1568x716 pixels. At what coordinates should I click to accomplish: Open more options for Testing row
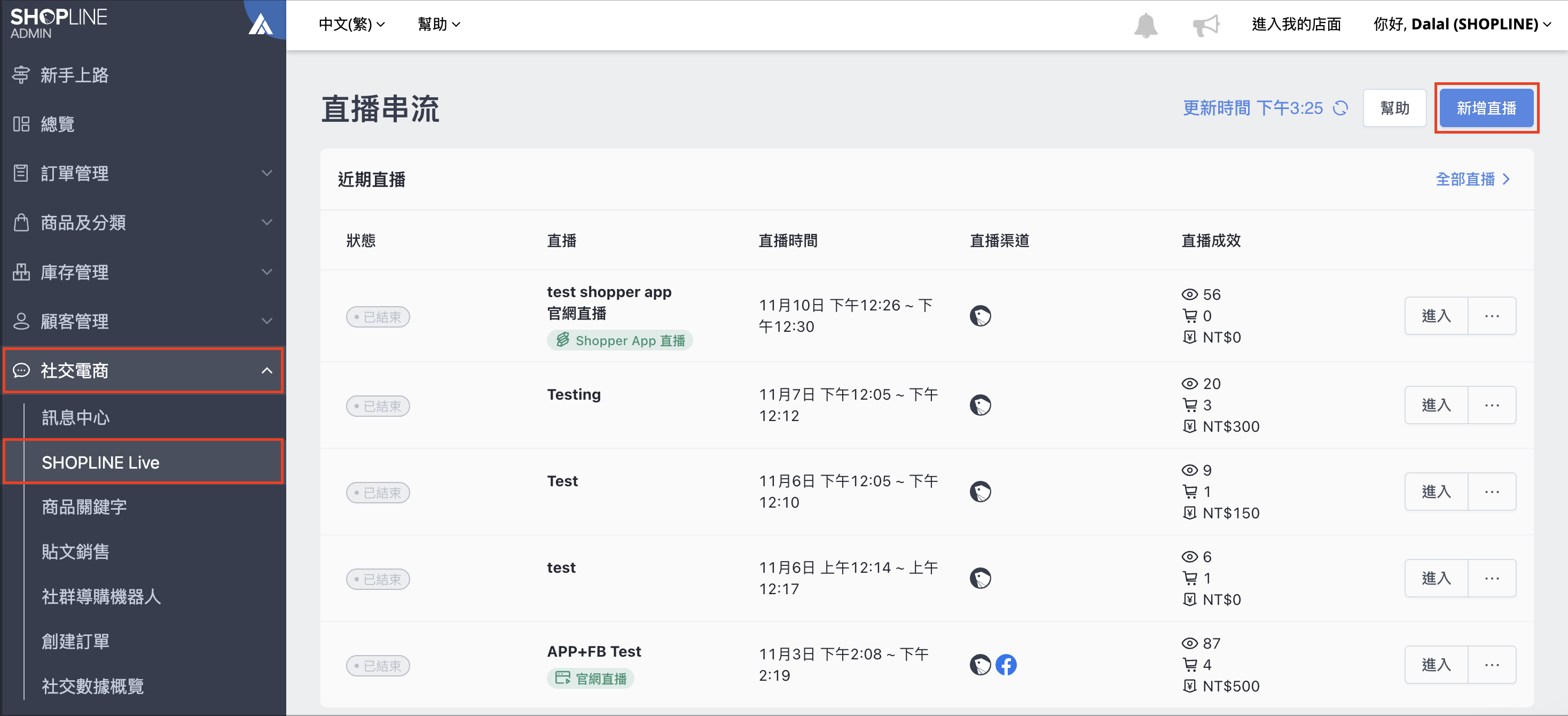(x=1491, y=405)
